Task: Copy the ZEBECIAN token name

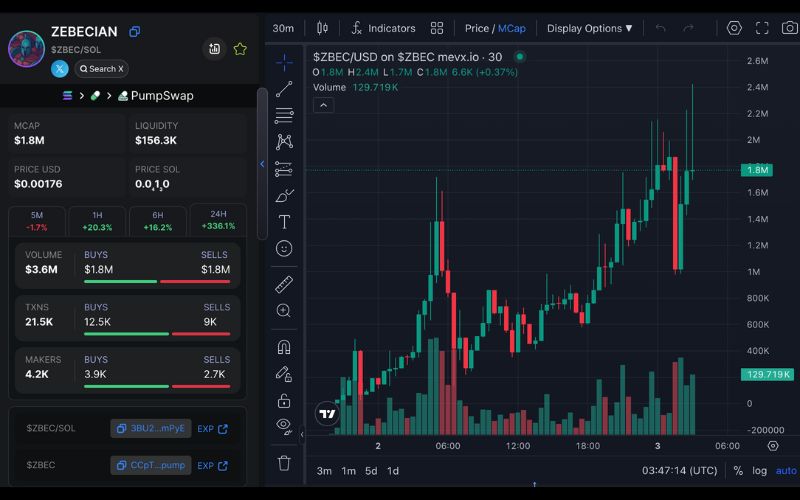Action: pyautogui.click(x=134, y=32)
